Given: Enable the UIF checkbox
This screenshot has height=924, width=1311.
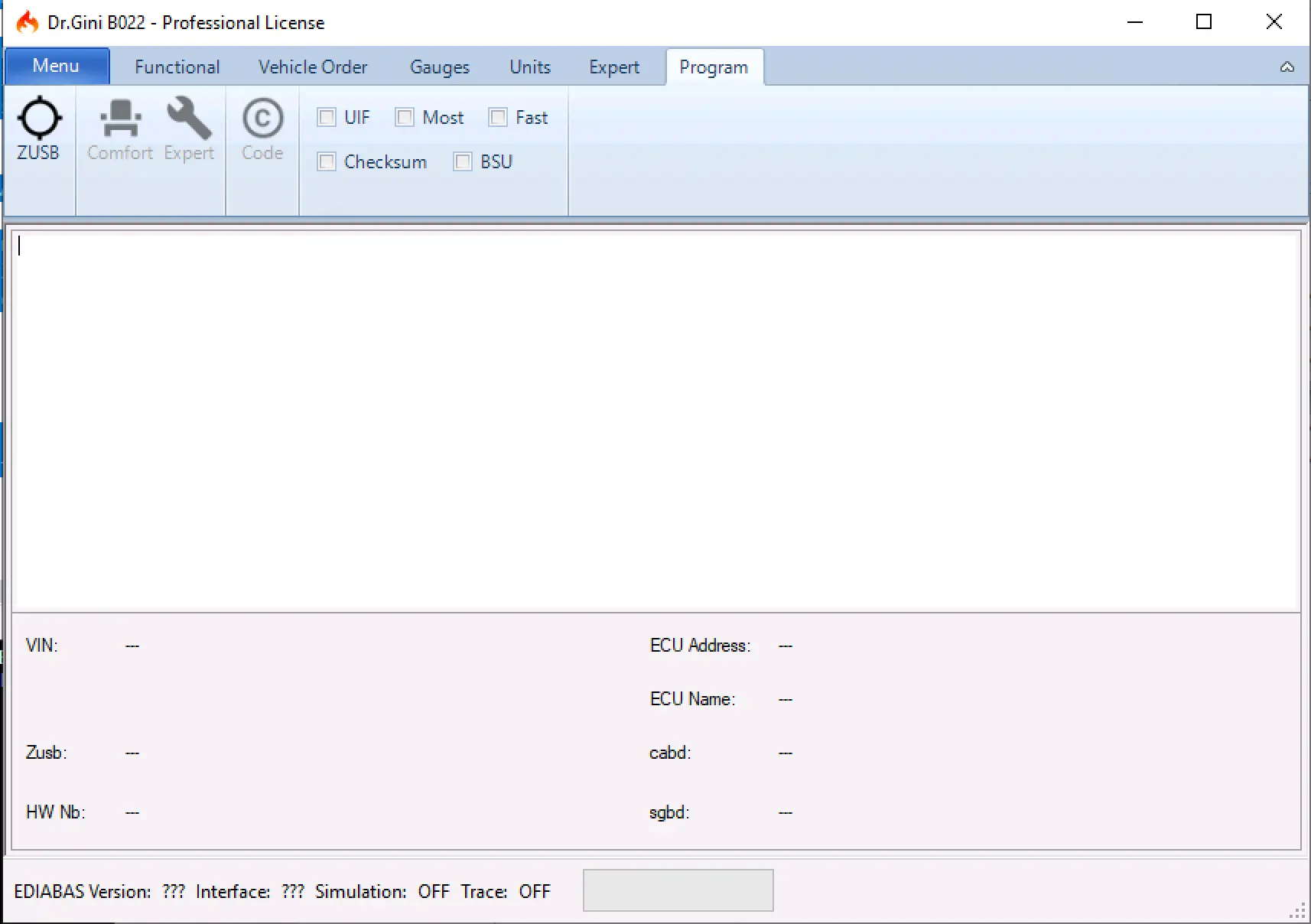Looking at the screenshot, I should pos(327,117).
